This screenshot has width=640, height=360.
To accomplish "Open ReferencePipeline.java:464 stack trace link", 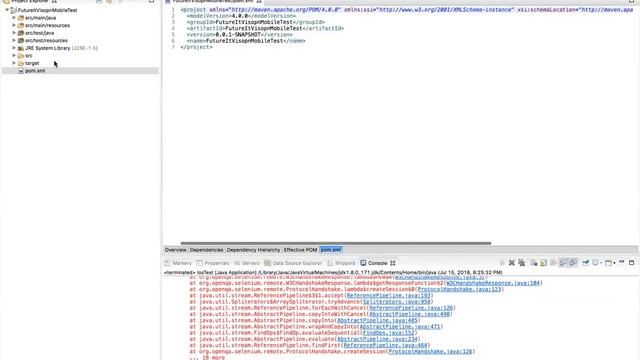I will 385,345.
